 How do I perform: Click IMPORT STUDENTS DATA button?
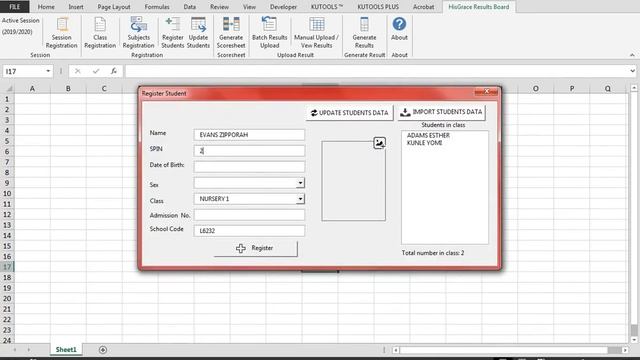tap(442, 112)
